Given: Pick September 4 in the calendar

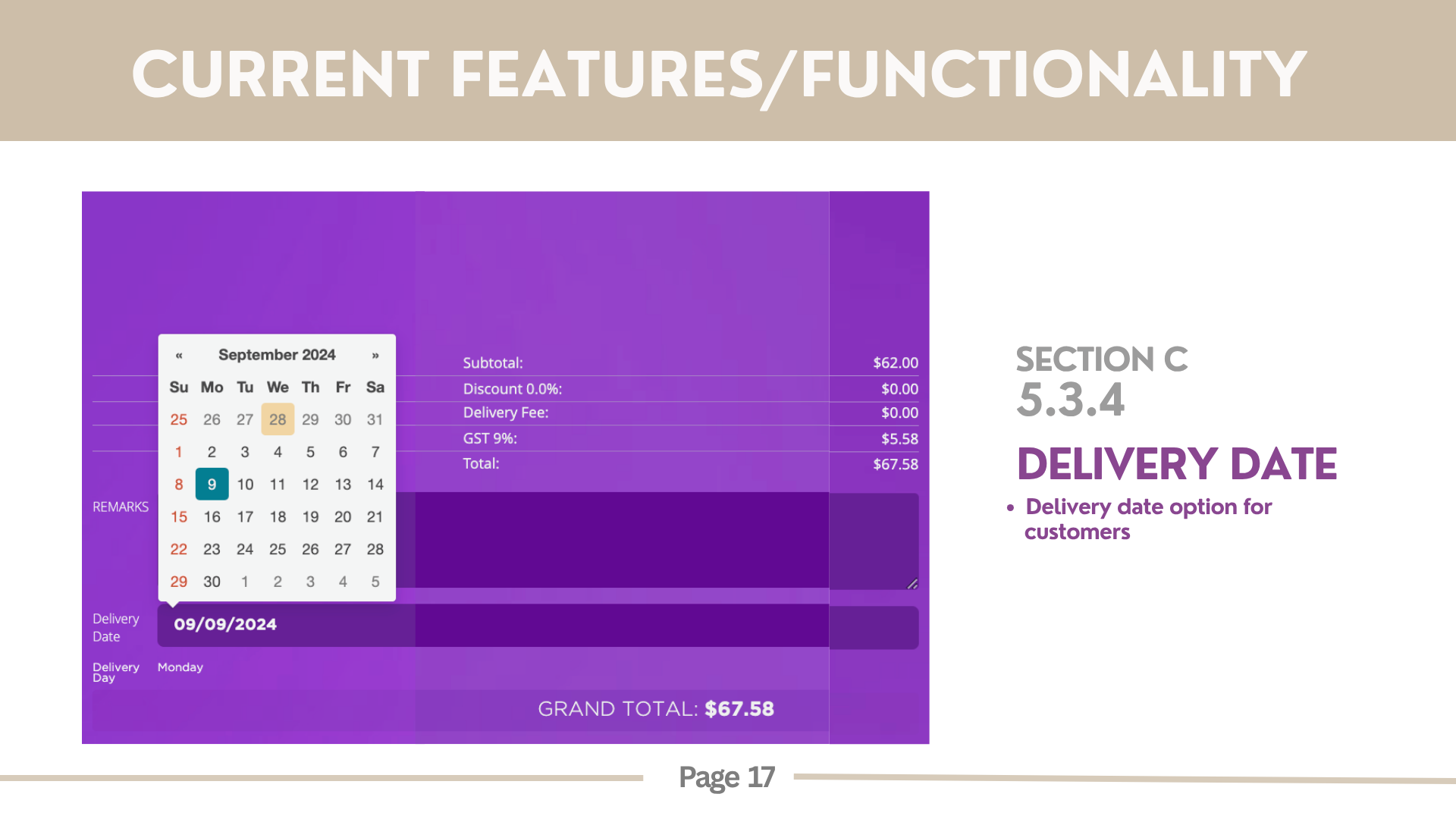Looking at the screenshot, I should pos(278,452).
